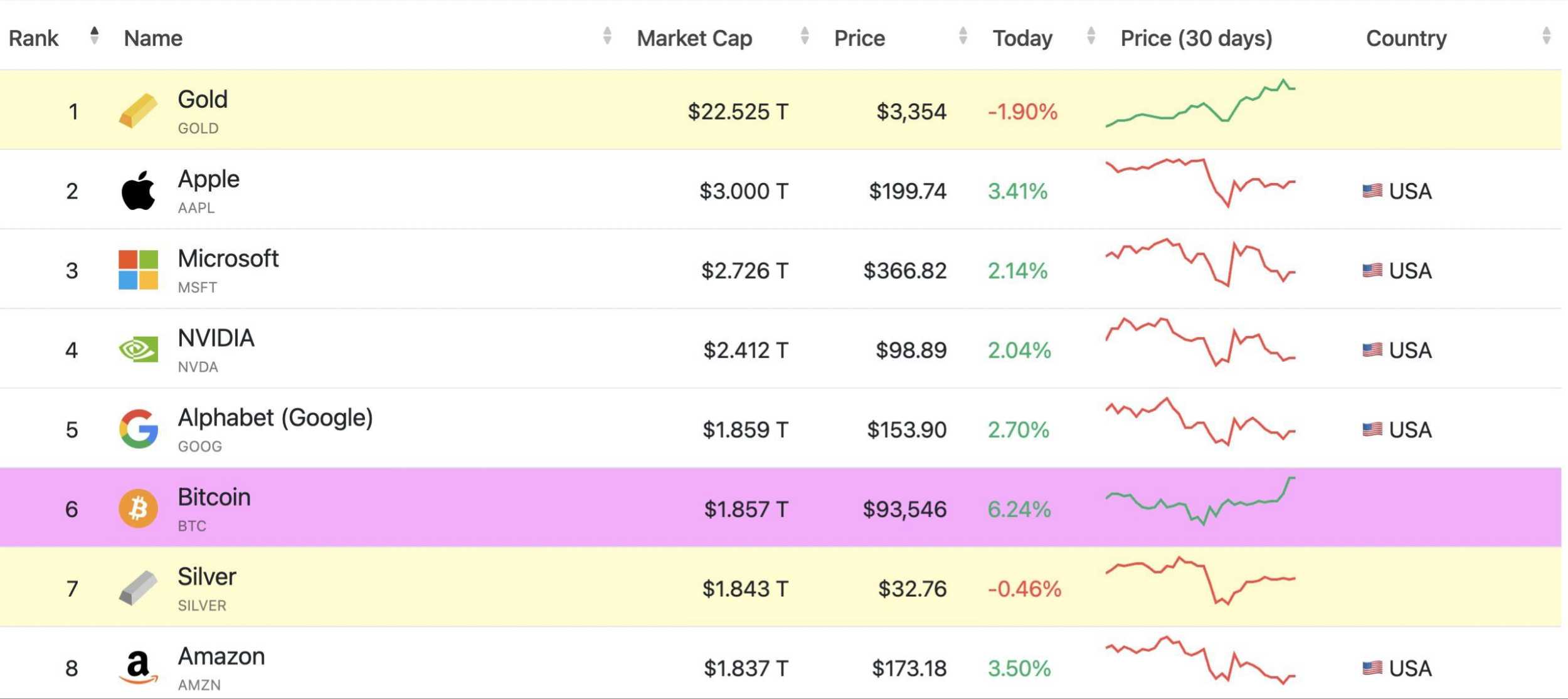Click Gold's 30-day price chart
1568x699 pixels.
point(1200,104)
